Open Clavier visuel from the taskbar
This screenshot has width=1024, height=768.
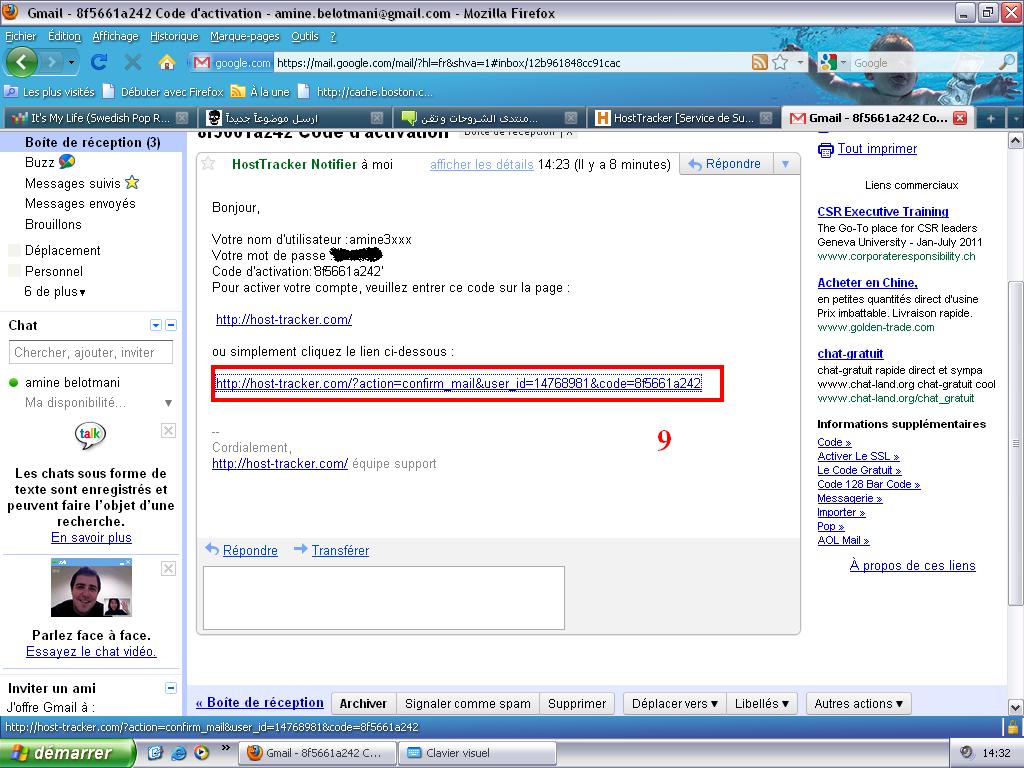pyautogui.click(x=478, y=753)
